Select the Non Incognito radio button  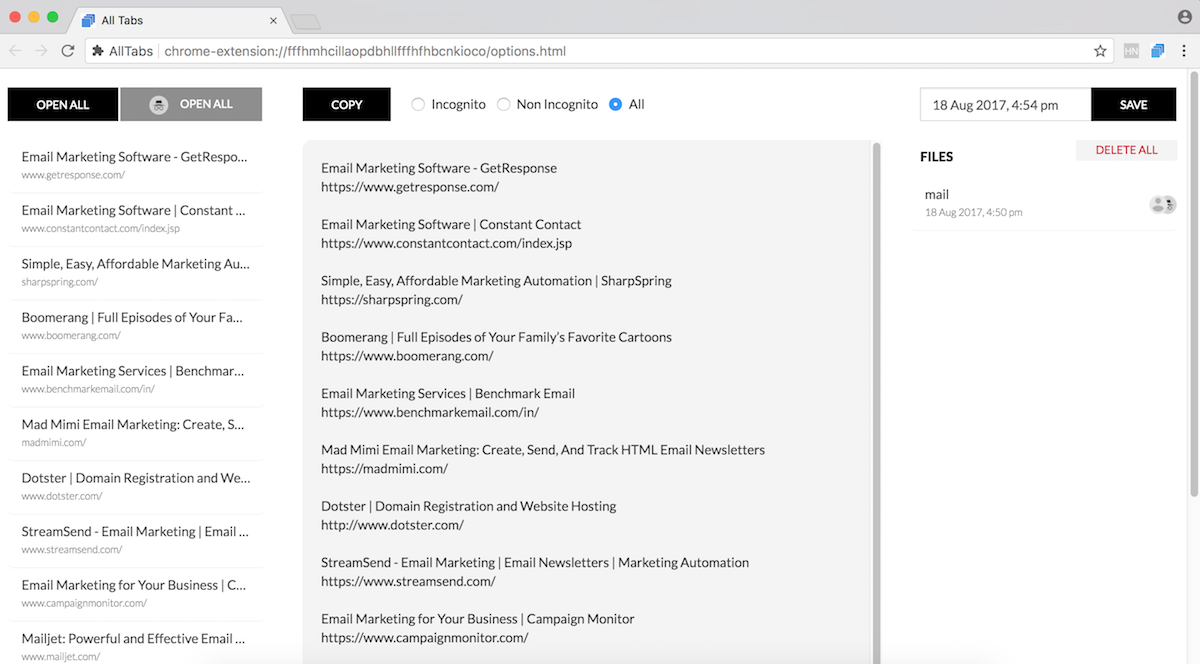503,104
